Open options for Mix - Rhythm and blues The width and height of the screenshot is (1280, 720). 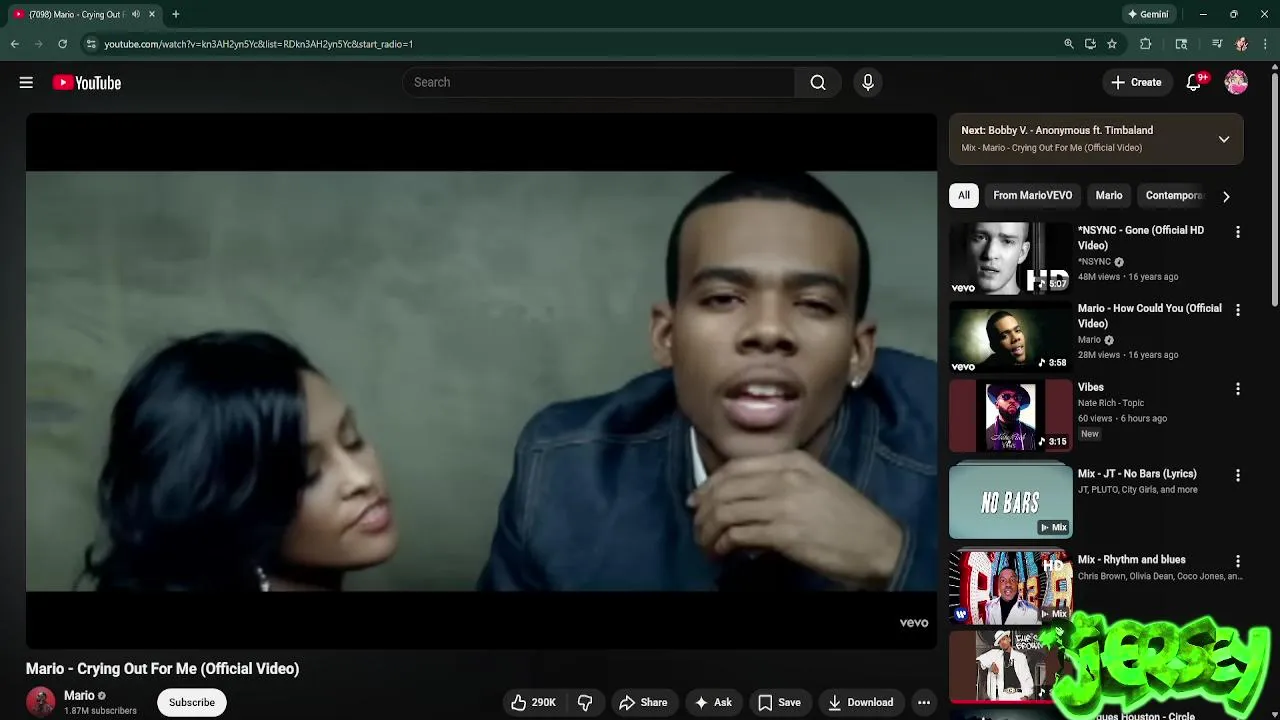tap(1238, 561)
